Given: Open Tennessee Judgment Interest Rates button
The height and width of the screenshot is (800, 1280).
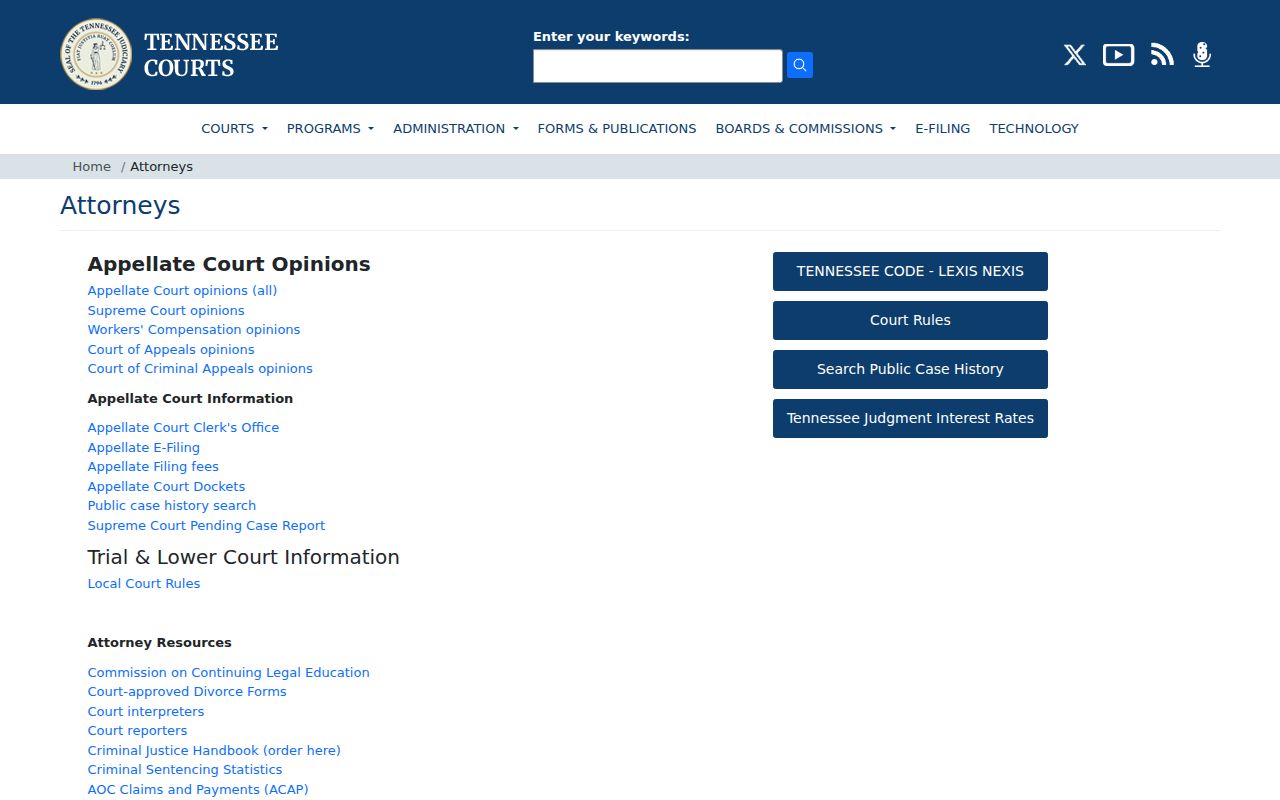Looking at the screenshot, I should pos(910,418).
